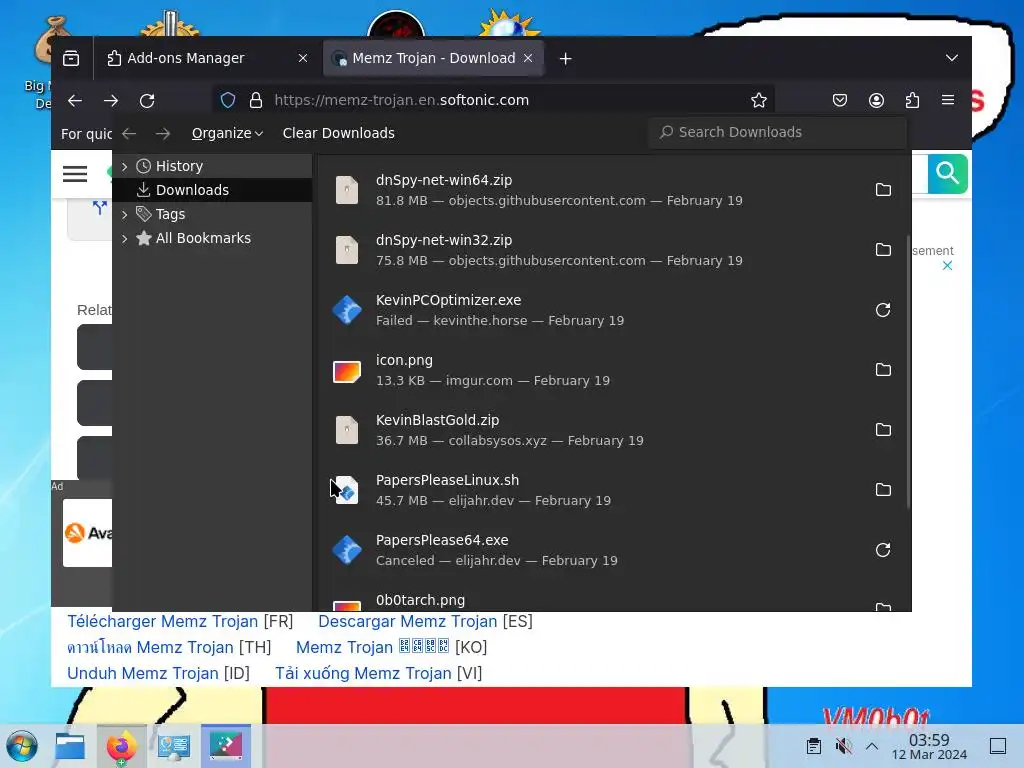This screenshot has width=1024, height=768.
Task: Show PapersPleaseLinux.sh in folder
Action: [883, 490]
